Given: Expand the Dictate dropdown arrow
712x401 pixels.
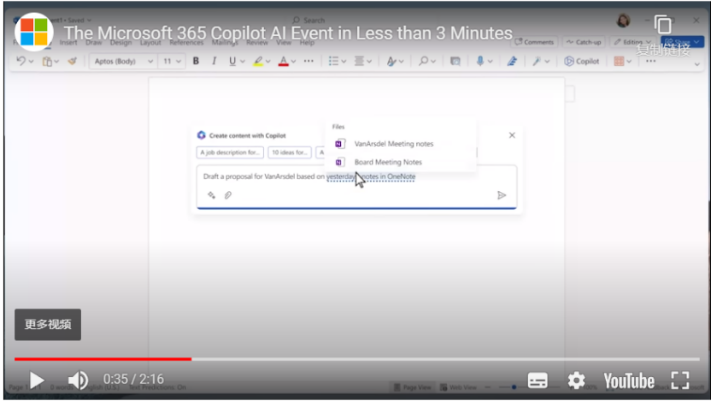Looking at the screenshot, I should tap(490, 61).
